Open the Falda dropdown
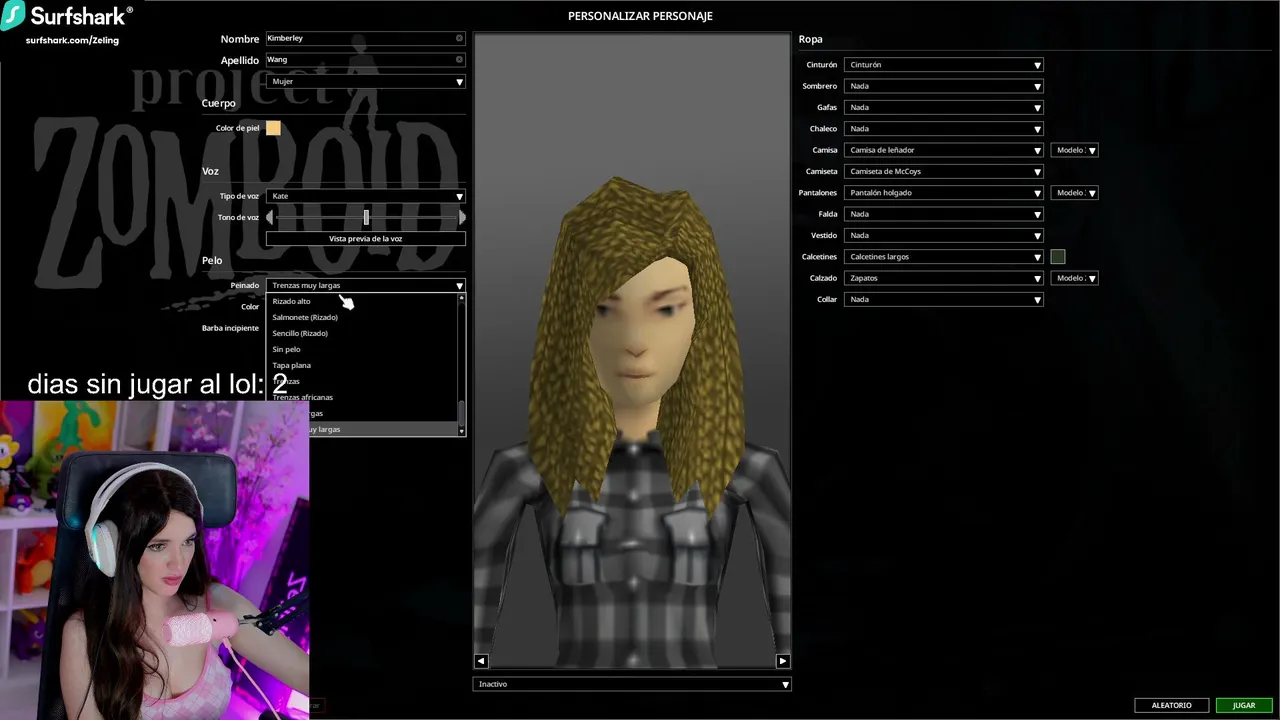Image resolution: width=1280 pixels, height=720 pixels. pos(944,214)
